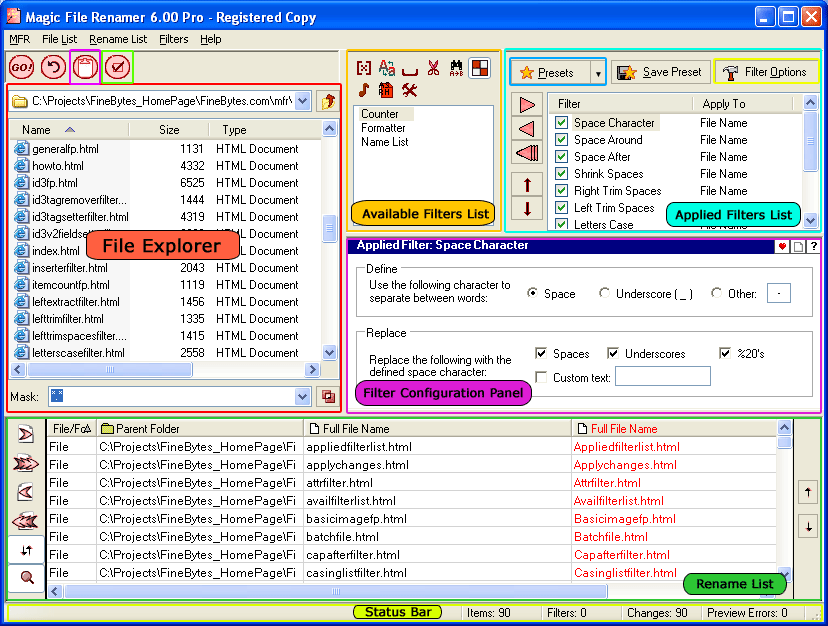Go up one folder with the arrow icon
This screenshot has width=828, height=626.
[x=328, y=101]
